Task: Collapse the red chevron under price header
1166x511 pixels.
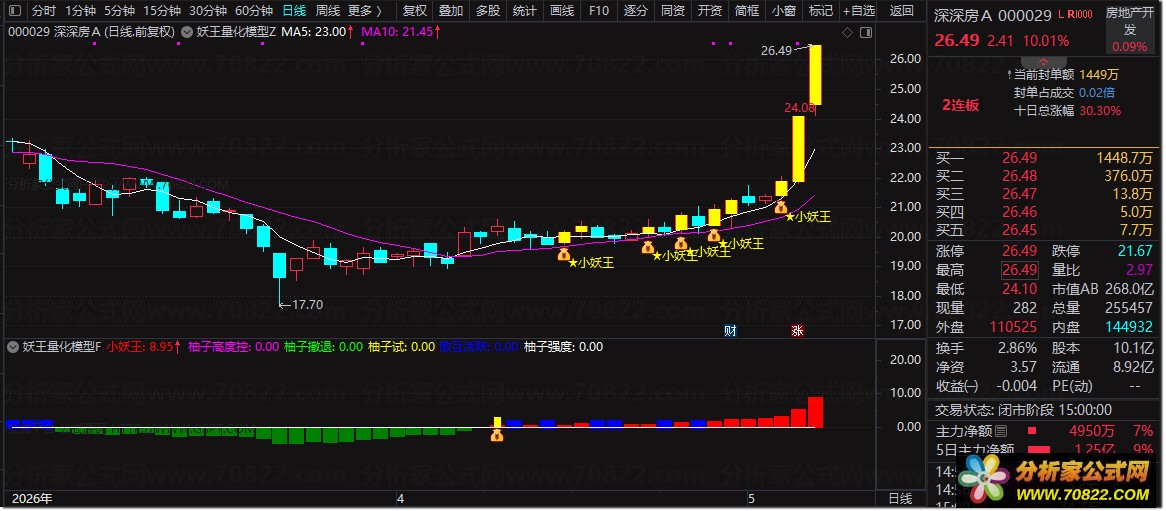Action: (1043, 61)
